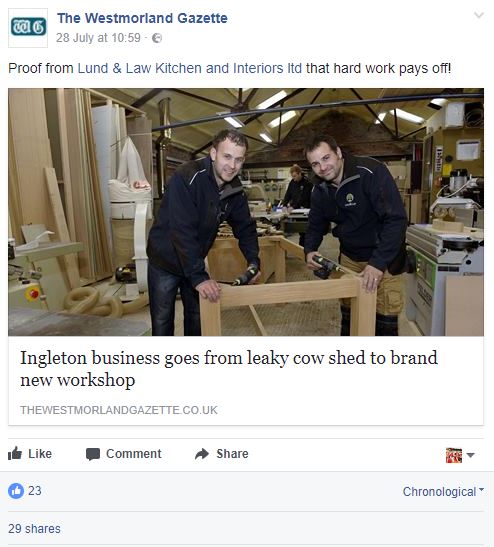Viewport: 494px width, 547px height.
Task: View the 29 shares list
Action: [34, 529]
